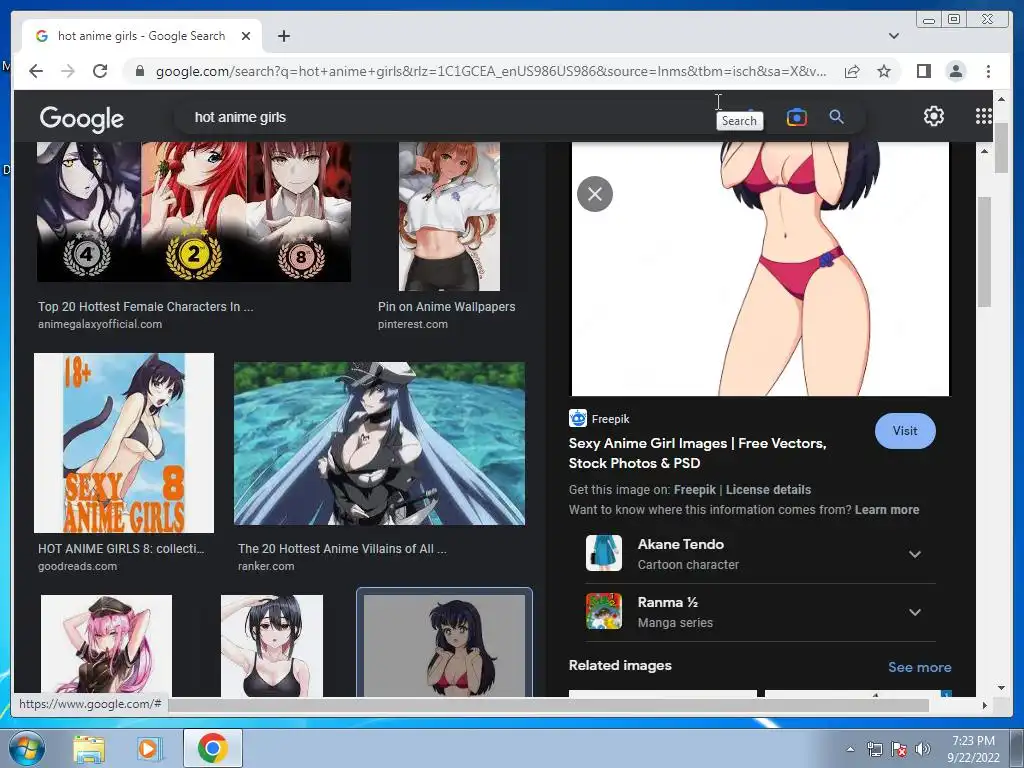Open the Google apps grid
This screenshot has width=1024, height=768.
click(x=983, y=116)
